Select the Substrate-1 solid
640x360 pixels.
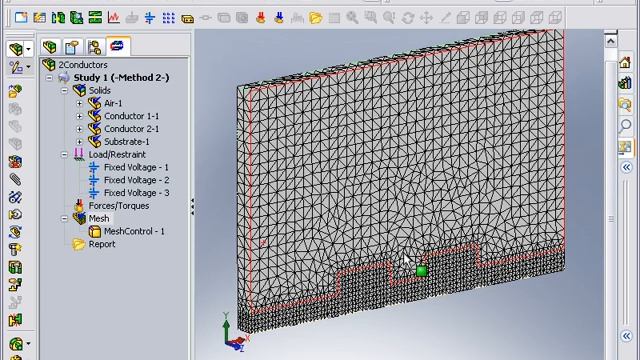pyautogui.click(x=127, y=142)
